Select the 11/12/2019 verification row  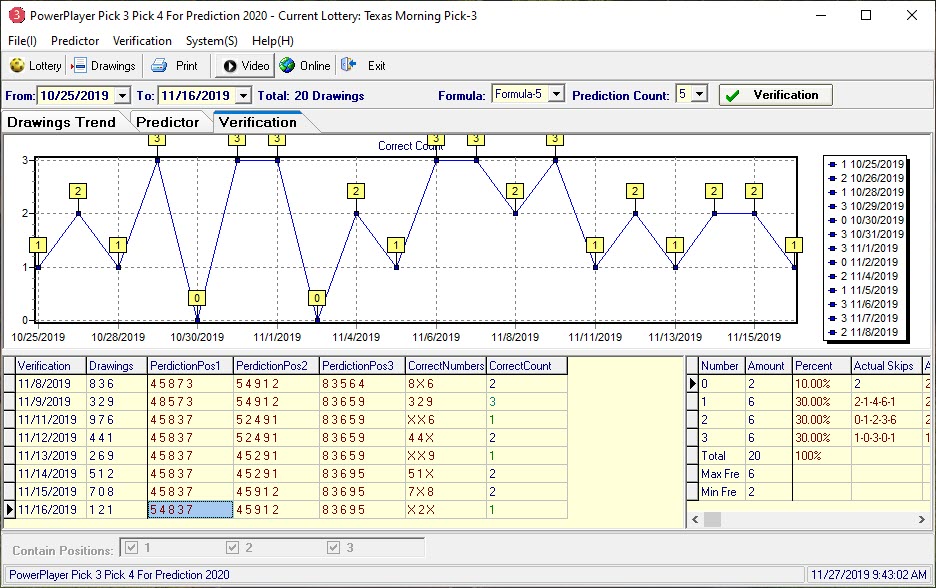pos(285,438)
